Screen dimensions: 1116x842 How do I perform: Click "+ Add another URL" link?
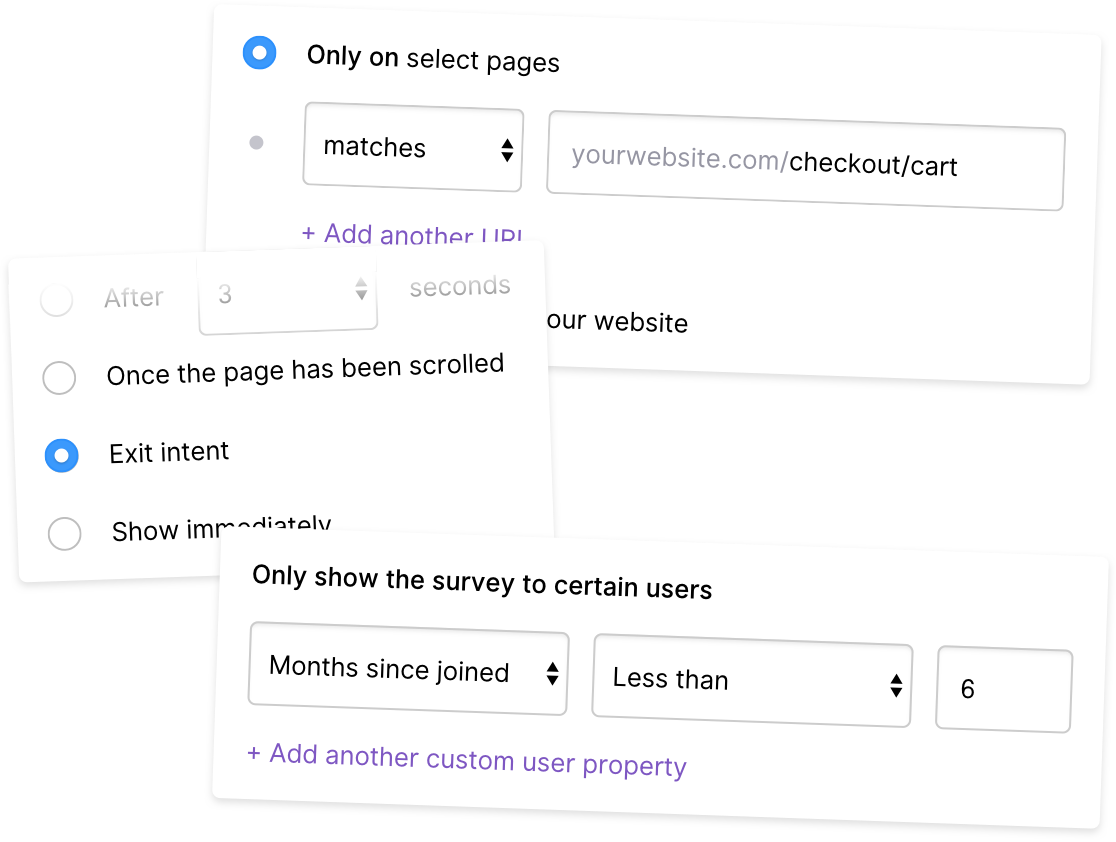point(411,235)
